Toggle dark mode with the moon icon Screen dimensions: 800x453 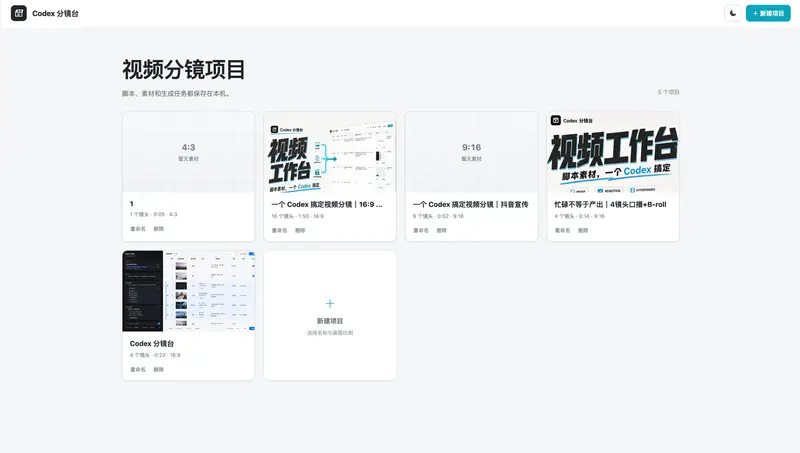click(733, 13)
